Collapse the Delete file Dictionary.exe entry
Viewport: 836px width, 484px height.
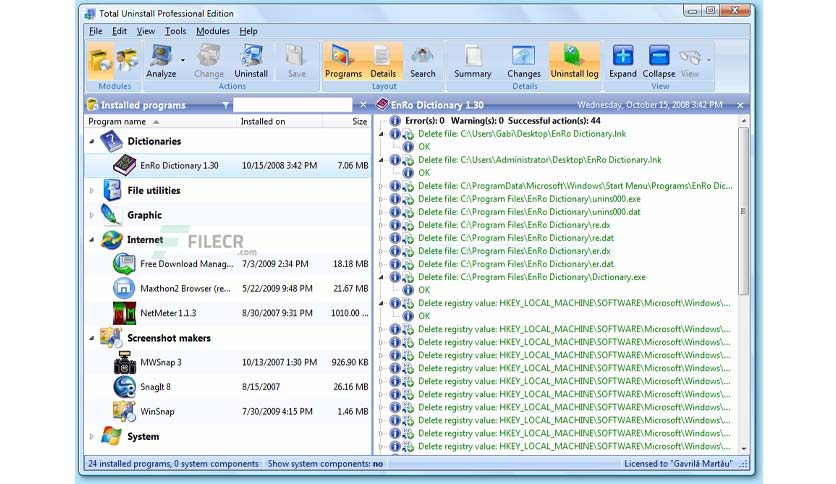[x=381, y=277]
